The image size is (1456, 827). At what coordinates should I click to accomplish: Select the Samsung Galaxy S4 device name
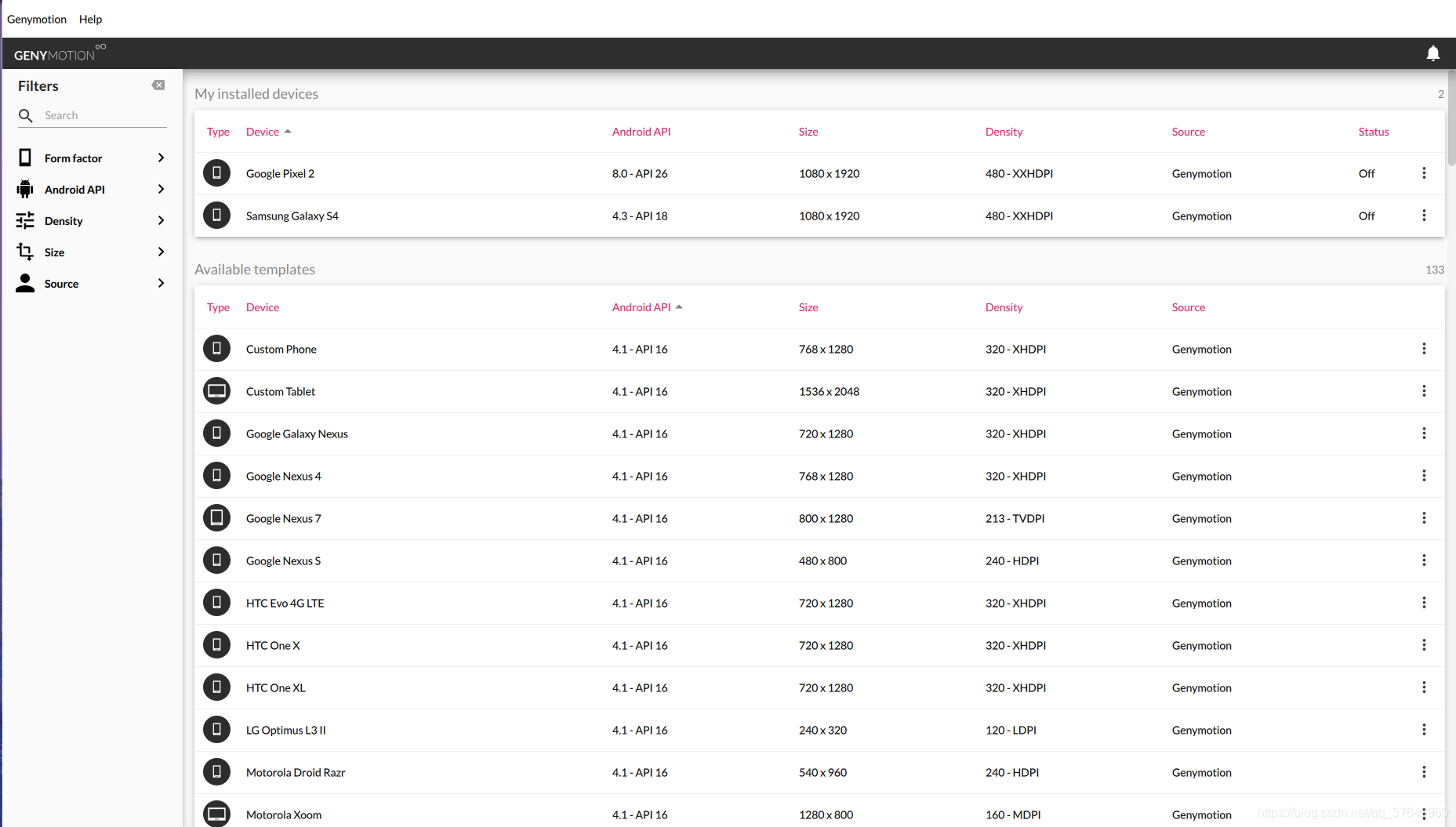292,216
